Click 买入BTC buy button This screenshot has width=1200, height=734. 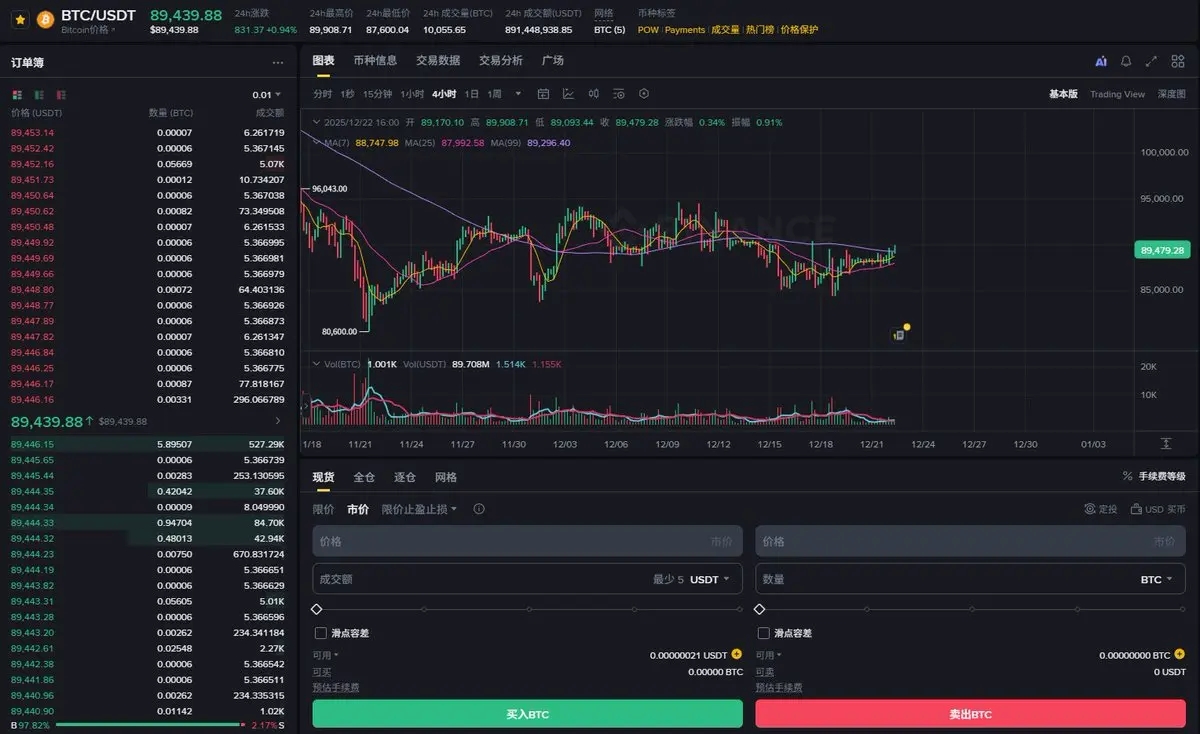[x=527, y=714]
